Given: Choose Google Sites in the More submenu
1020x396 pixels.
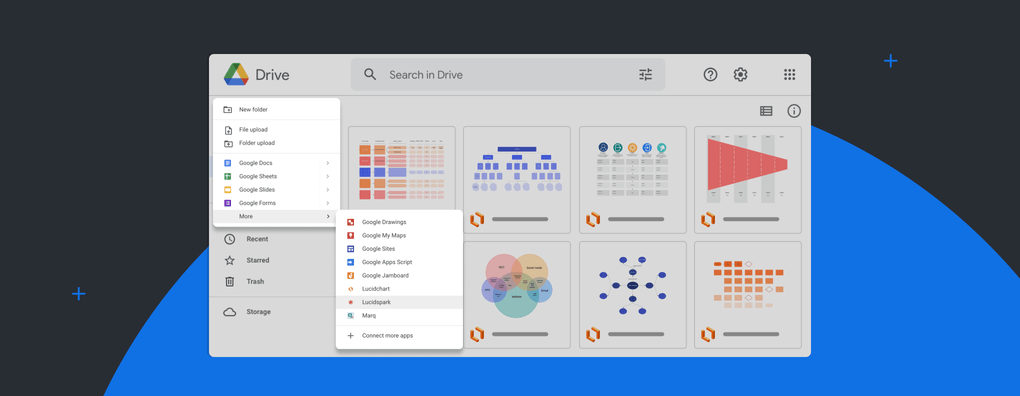Looking at the screenshot, I should pyautogui.click(x=399, y=249).
